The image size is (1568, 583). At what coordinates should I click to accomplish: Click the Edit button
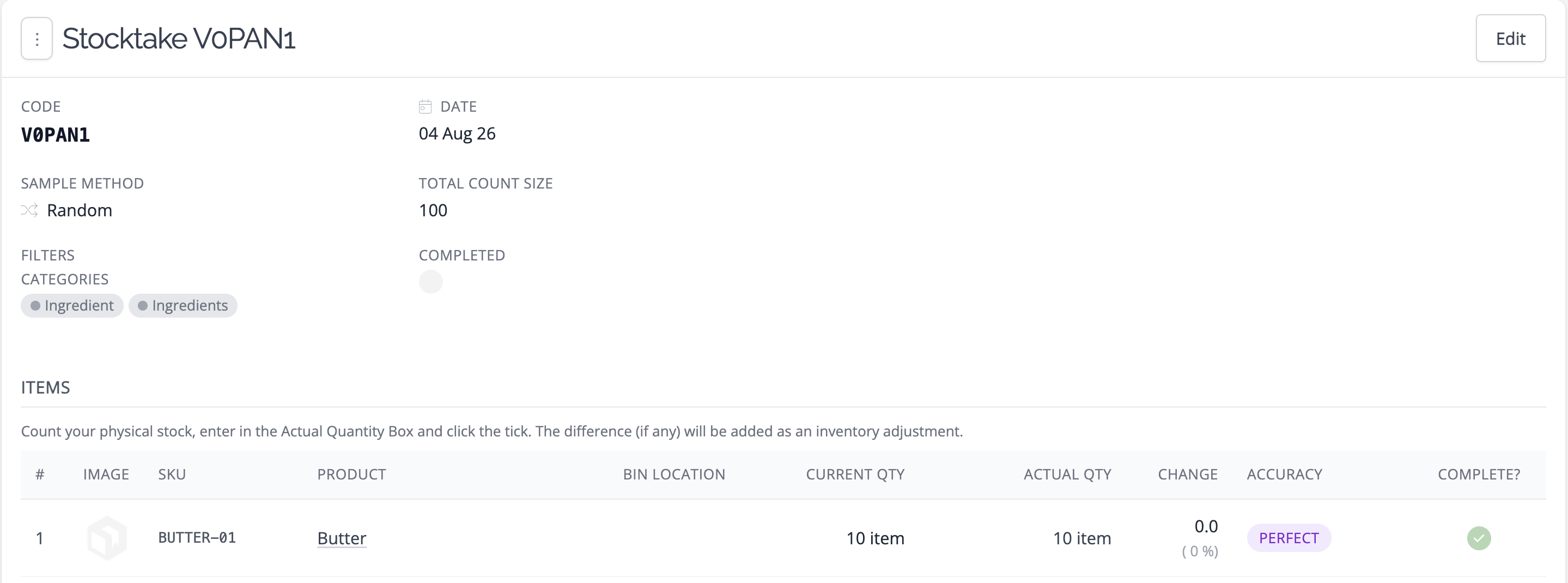(1510, 38)
